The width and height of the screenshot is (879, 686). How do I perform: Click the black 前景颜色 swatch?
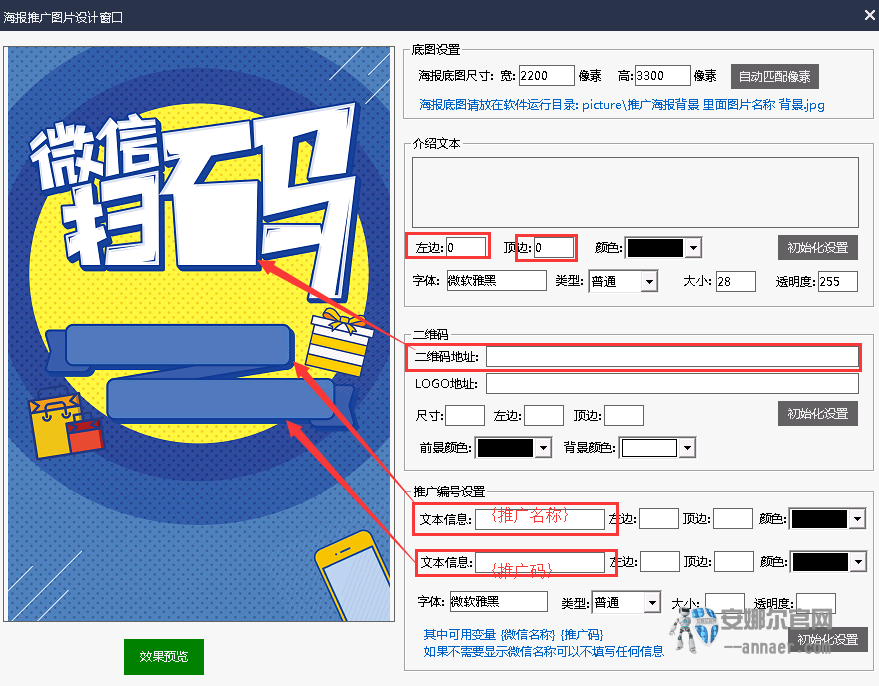coord(505,448)
